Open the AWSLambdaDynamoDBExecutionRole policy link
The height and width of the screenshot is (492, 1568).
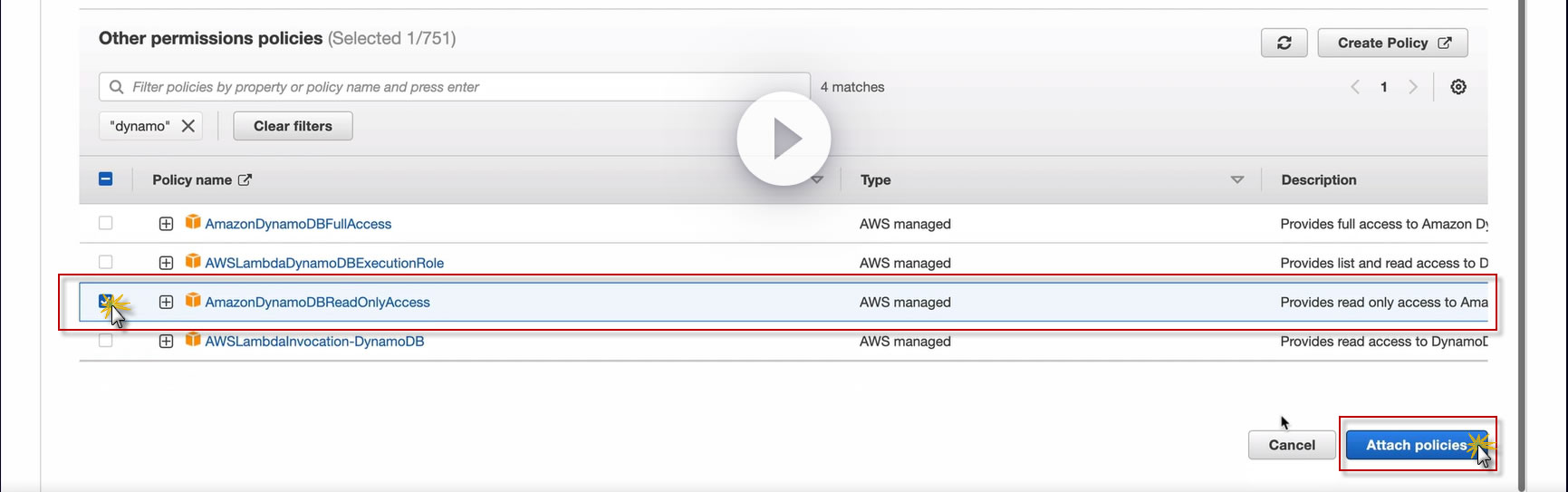pyautogui.click(x=324, y=263)
